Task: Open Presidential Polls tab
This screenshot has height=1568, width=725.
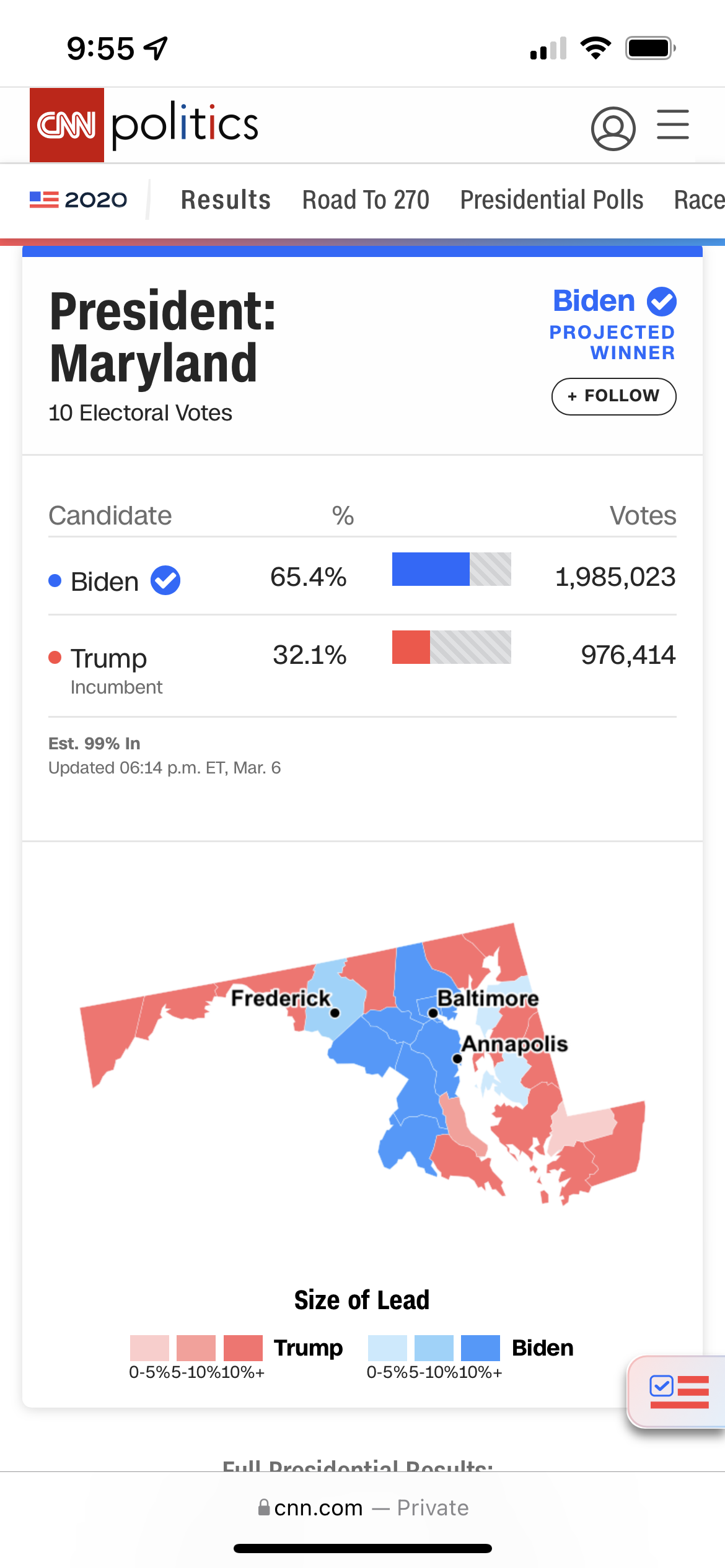Action: pos(551,200)
